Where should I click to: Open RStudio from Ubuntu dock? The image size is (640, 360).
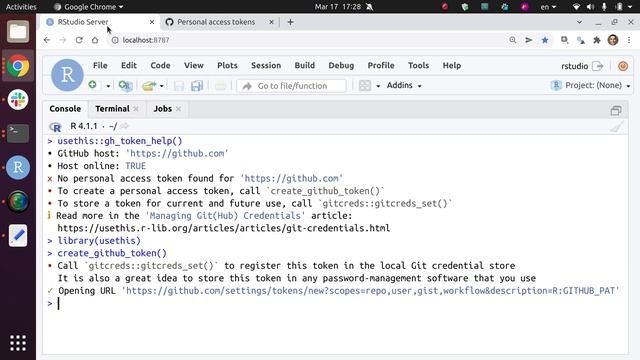[18, 167]
